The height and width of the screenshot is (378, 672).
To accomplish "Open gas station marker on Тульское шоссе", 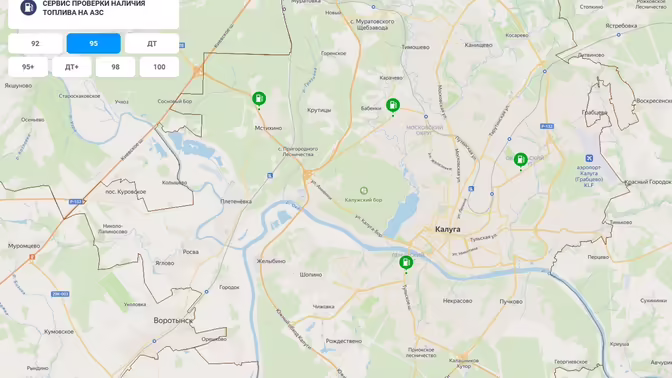I will coord(406,263).
